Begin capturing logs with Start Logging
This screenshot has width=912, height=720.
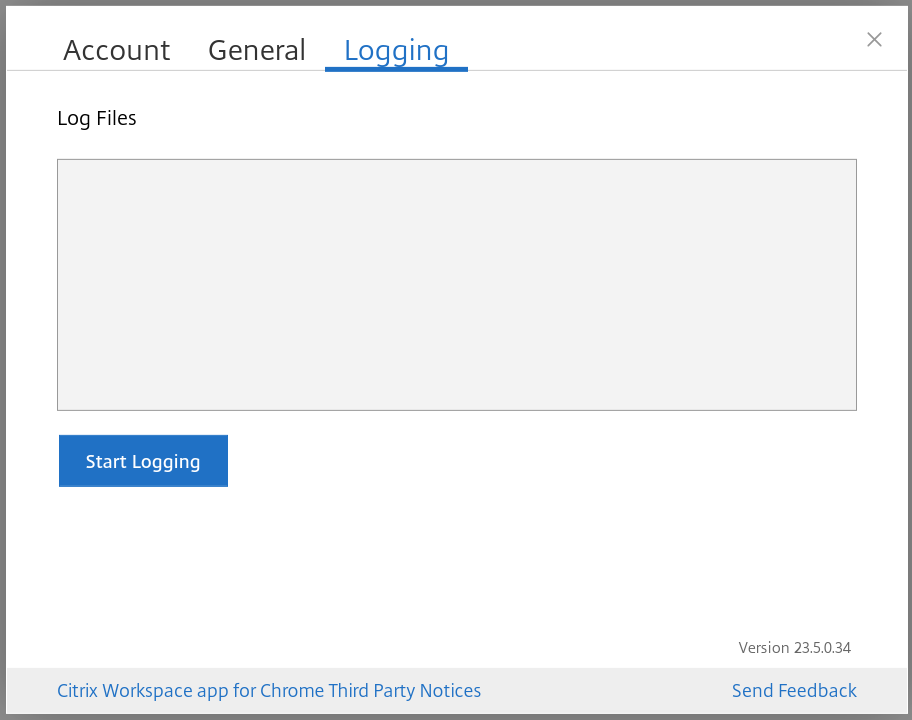[x=143, y=461]
